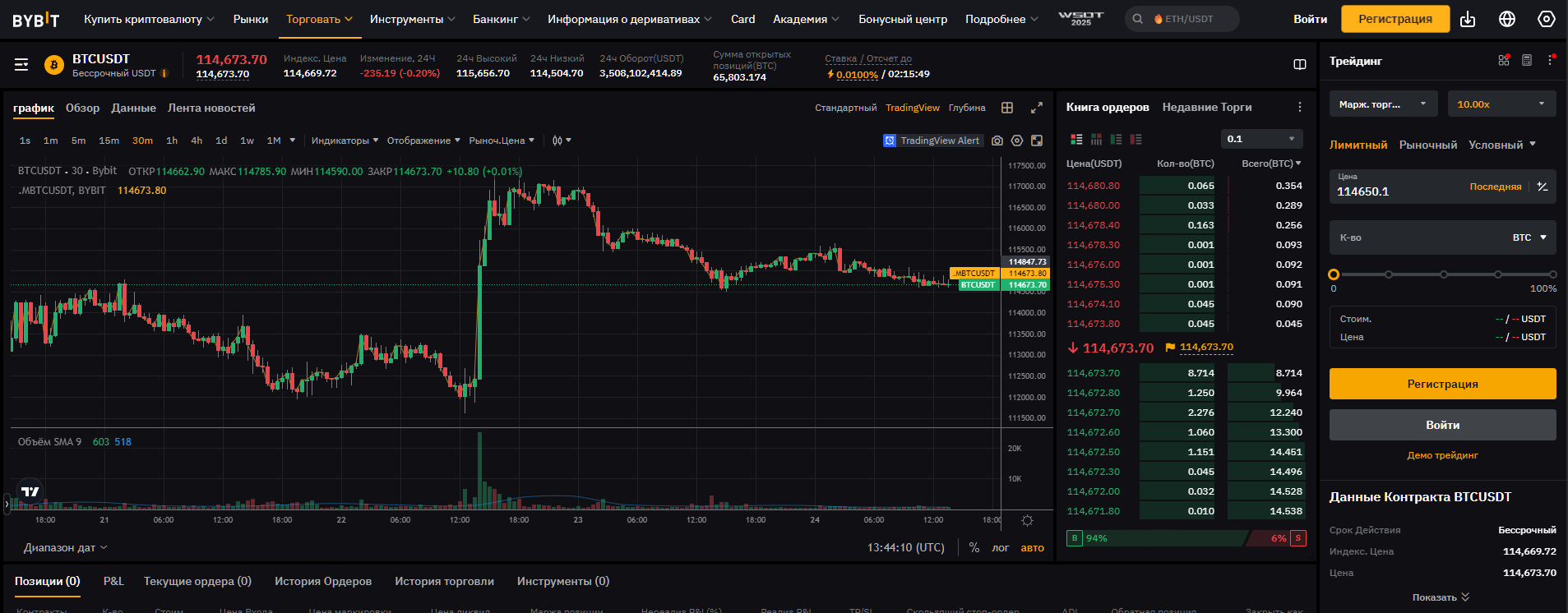
Task: Open the Марж. торг... margin mode dropdown
Action: 1384,104
